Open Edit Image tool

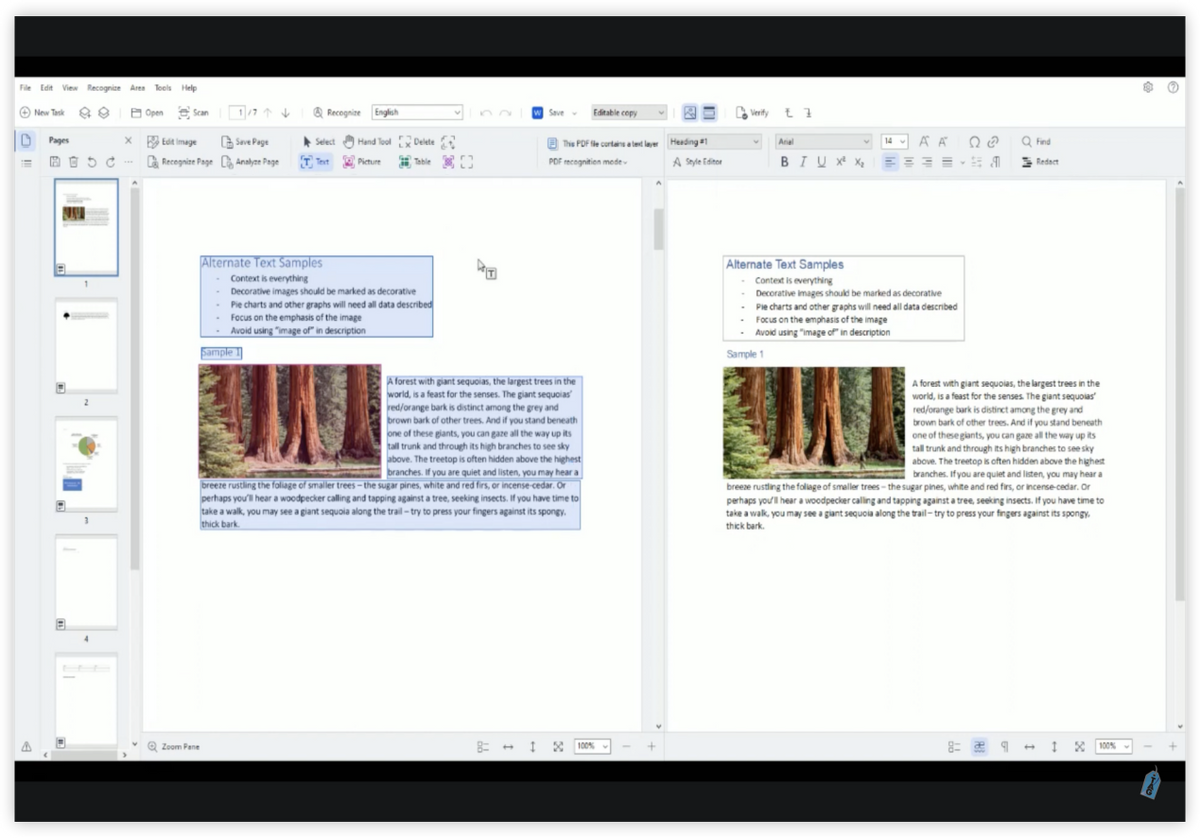172,142
